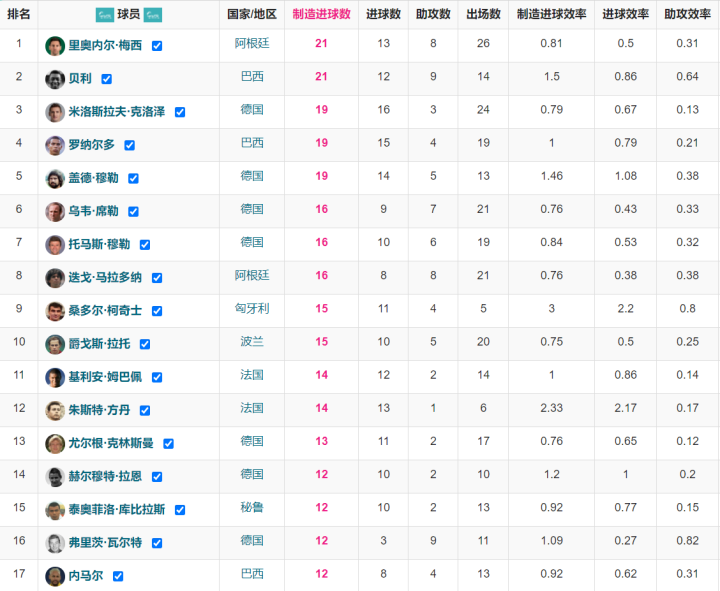Image resolution: width=720 pixels, height=591 pixels.
Task: Click the avatar beside 内马尔
Action: [54, 576]
